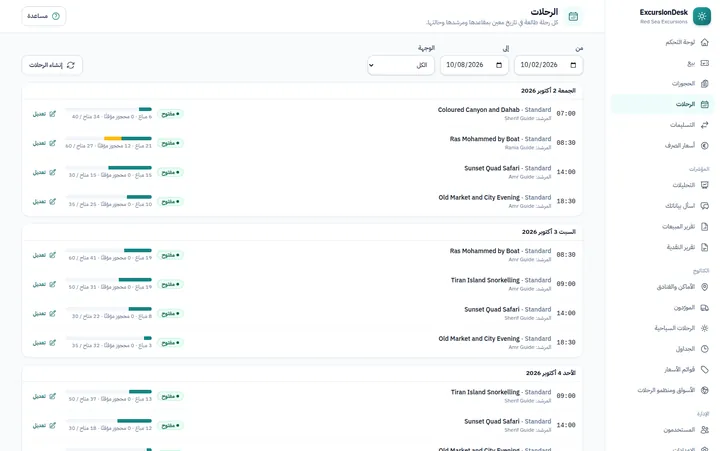Open تقرير المبيعات document icon
The width and height of the screenshot is (720, 451).
[704, 226]
